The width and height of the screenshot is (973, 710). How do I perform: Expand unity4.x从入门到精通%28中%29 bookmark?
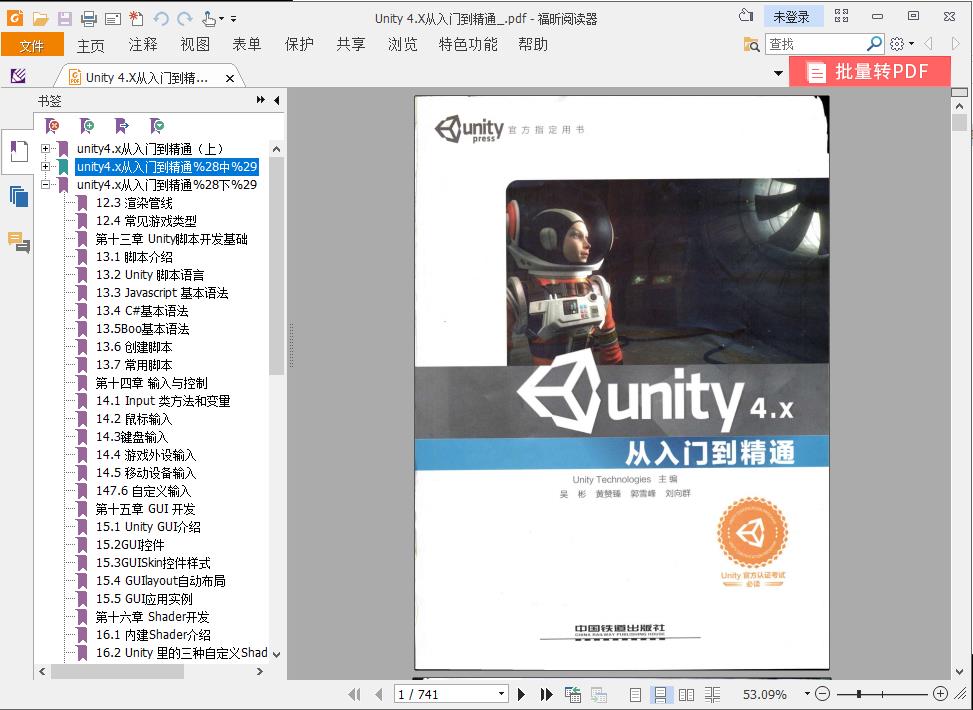click(45, 166)
